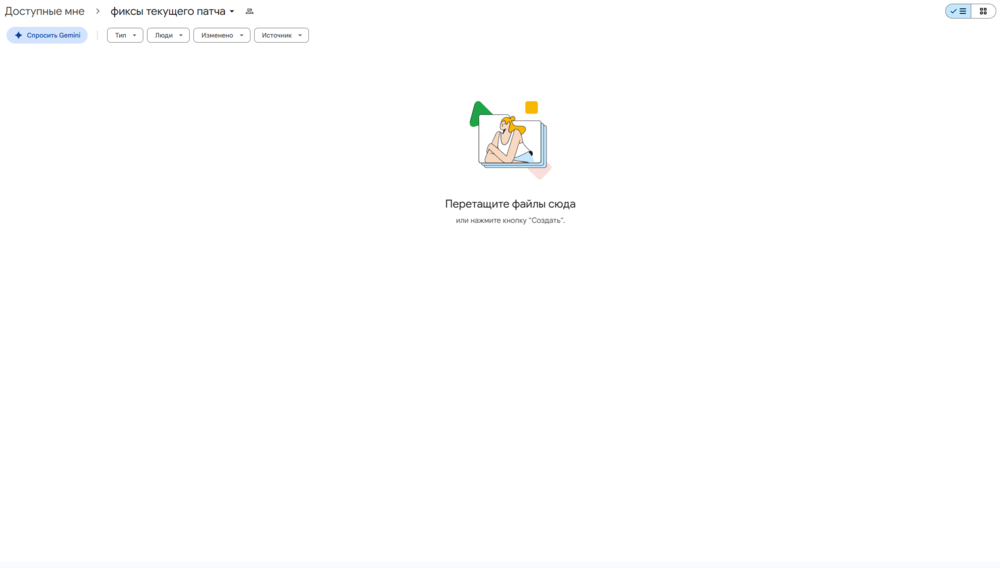Click the empty-folder illustration image

click(x=510, y=140)
